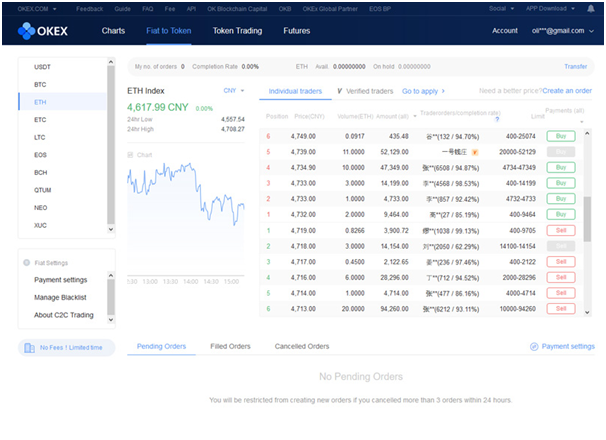Open the Fiat to Token tab

pyautogui.click(x=169, y=31)
